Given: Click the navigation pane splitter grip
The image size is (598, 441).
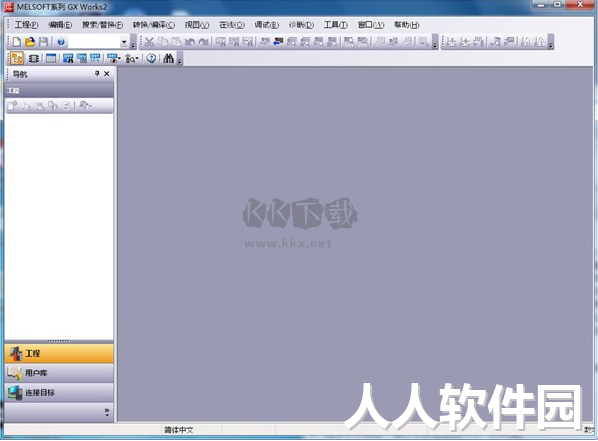Looking at the screenshot, I should click(x=59, y=341).
